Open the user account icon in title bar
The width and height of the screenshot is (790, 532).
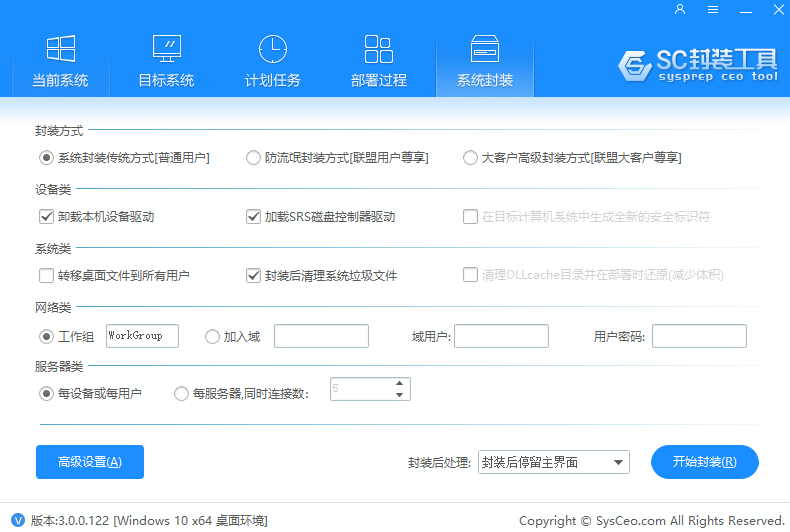680,9
